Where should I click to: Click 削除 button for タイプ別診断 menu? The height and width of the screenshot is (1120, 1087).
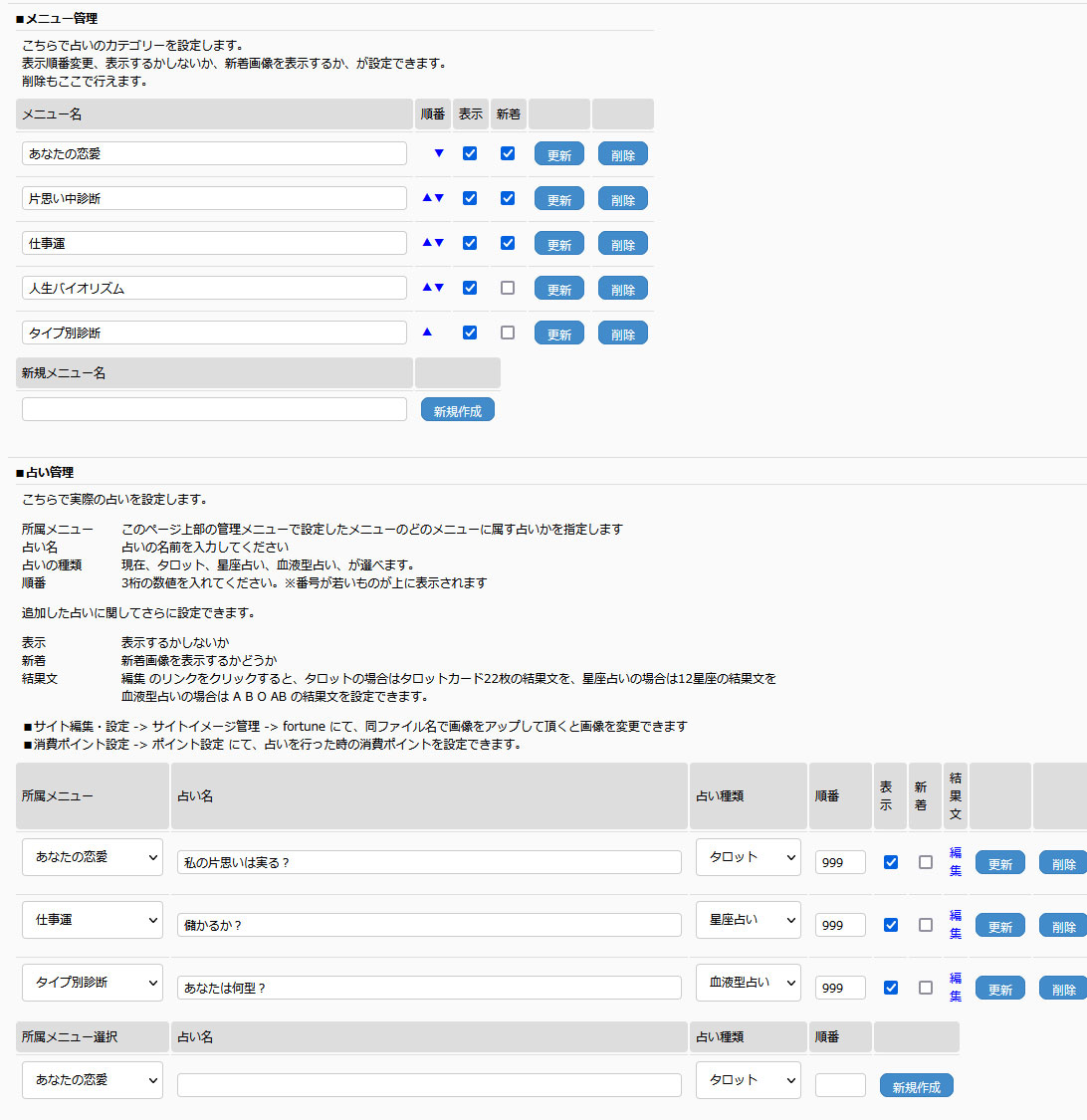622,334
